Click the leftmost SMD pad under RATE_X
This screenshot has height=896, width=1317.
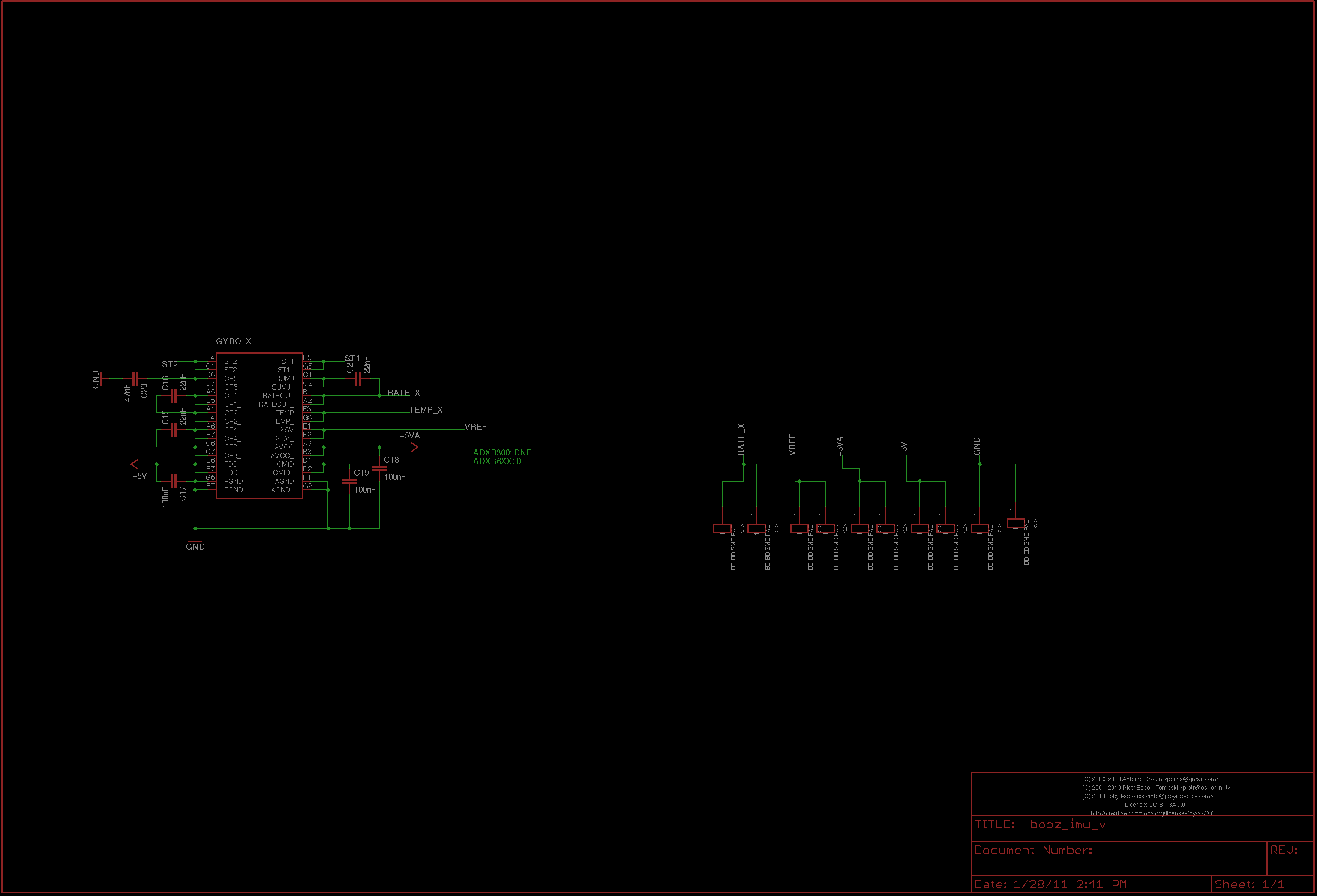[722, 529]
